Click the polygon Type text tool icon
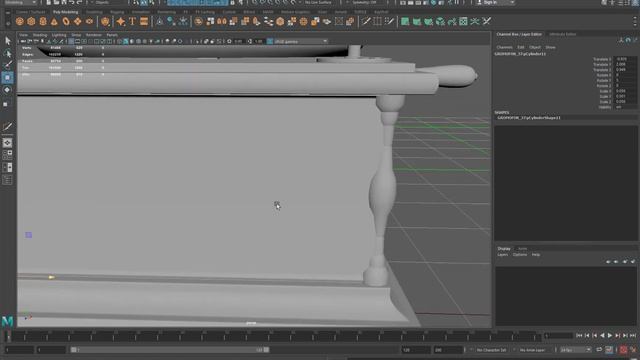Image resolution: width=640 pixels, height=360 pixels. (x=132, y=22)
